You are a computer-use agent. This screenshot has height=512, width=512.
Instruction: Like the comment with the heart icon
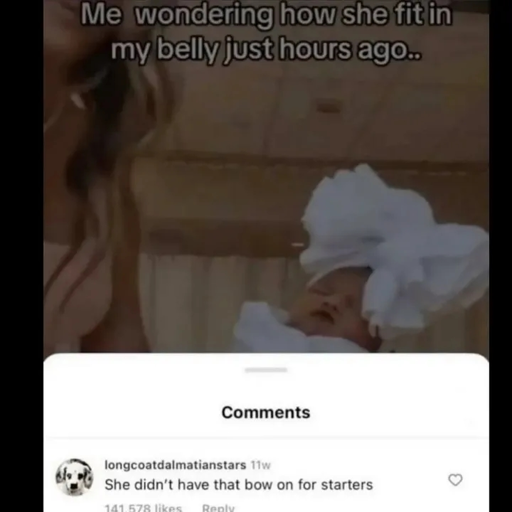[455, 480]
